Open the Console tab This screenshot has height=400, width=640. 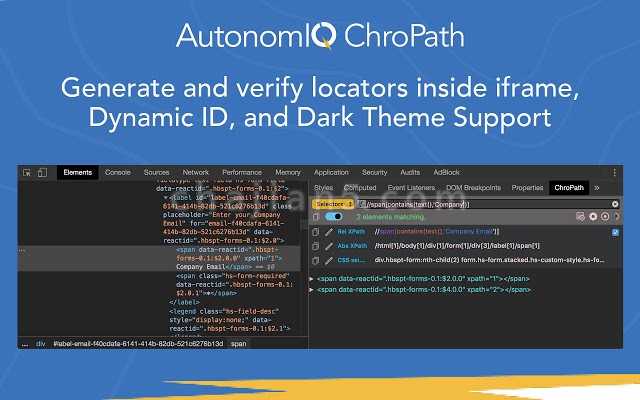coord(118,173)
